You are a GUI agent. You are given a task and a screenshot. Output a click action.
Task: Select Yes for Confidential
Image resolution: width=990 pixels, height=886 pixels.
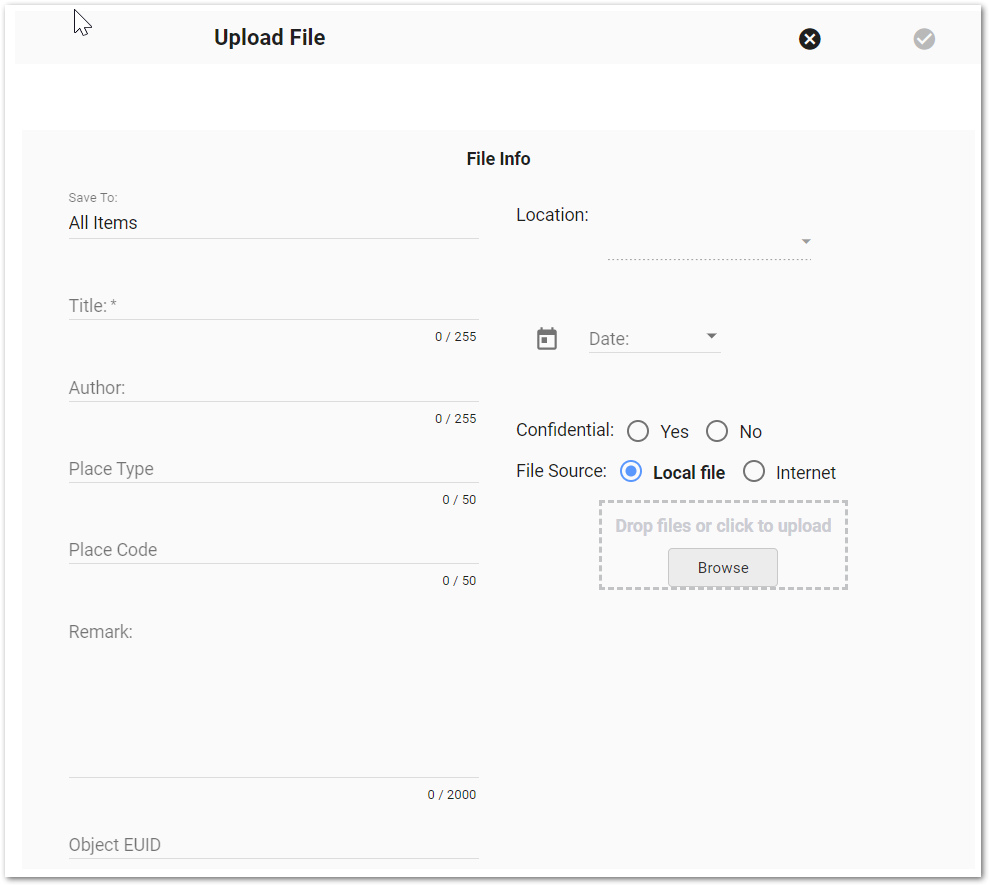click(638, 431)
